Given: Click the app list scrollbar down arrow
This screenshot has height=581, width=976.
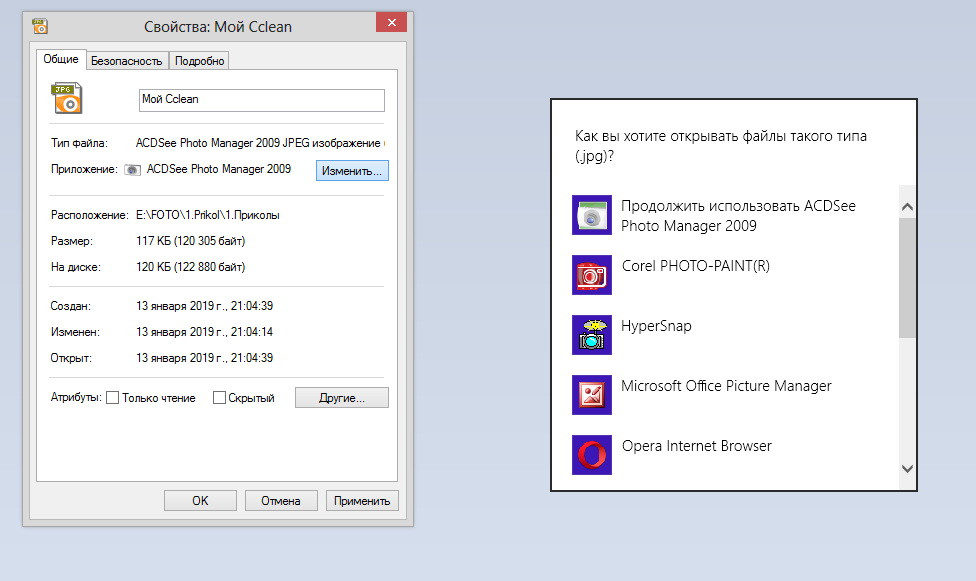Looking at the screenshot, I should [907, 468].
